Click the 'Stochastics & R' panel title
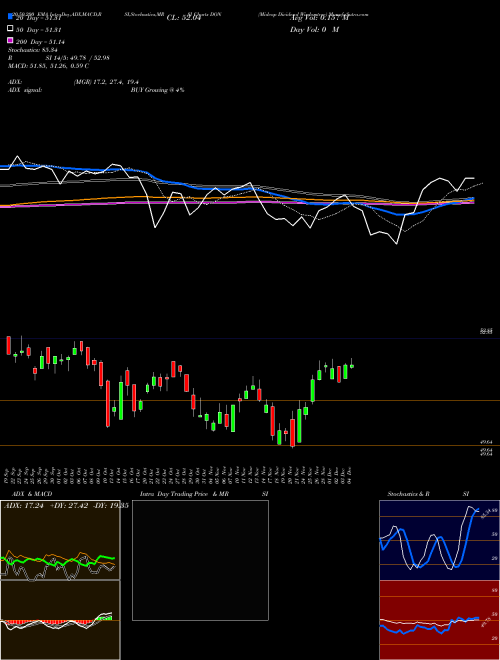 (408, 494)
